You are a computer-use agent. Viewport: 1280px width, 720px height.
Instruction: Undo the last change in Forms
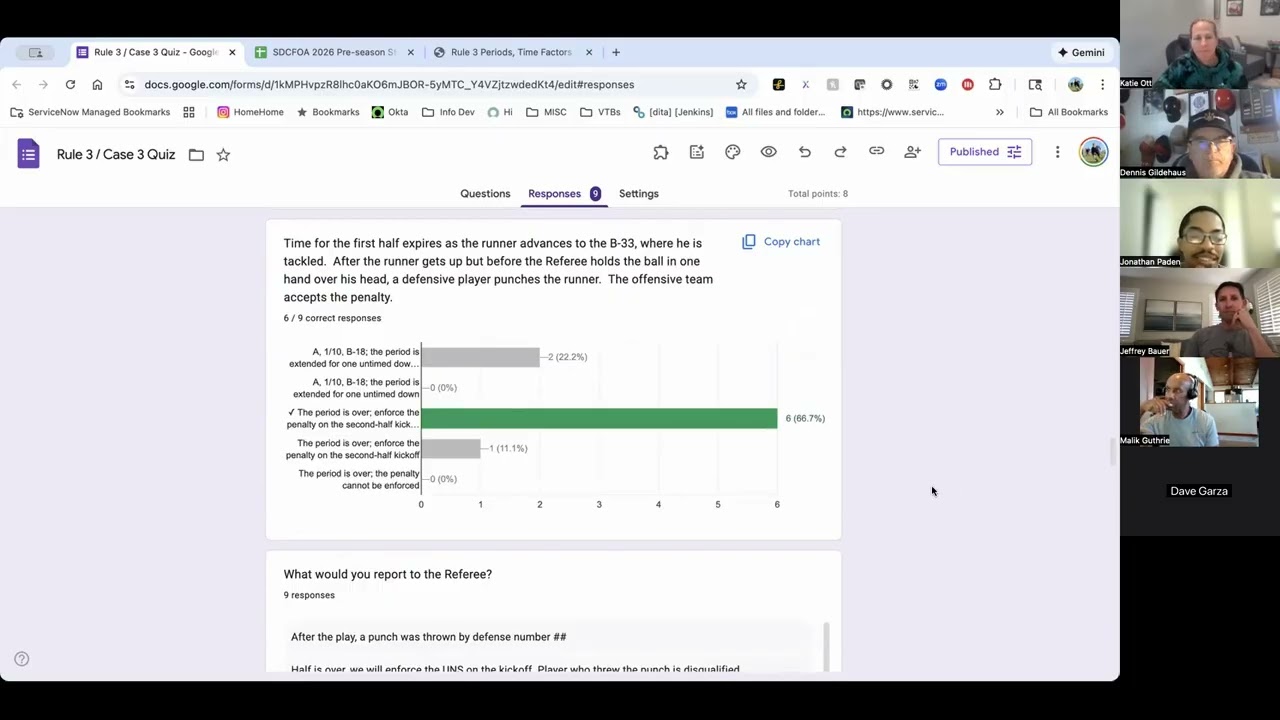tap(805, 152)
